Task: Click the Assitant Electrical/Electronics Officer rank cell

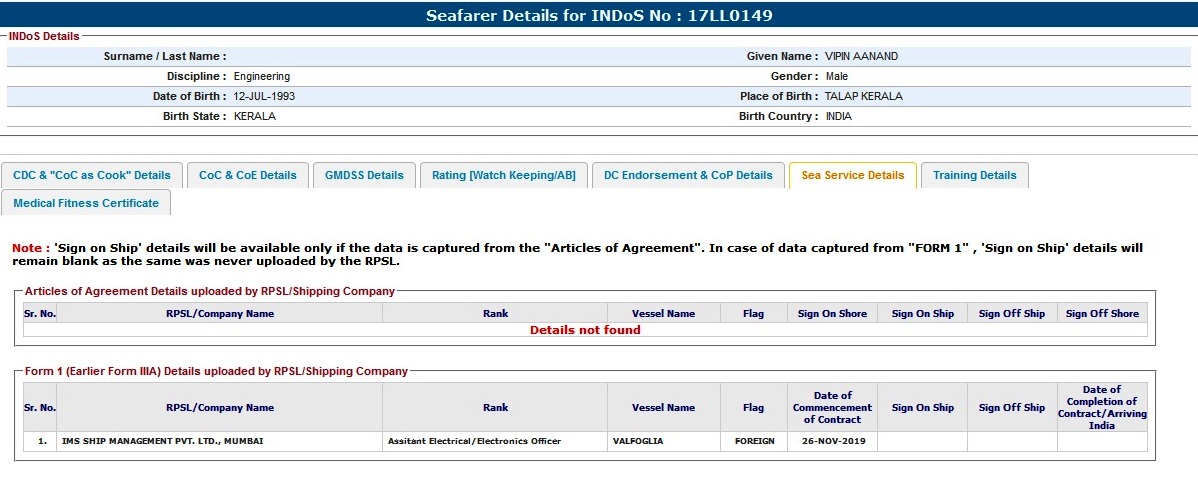Action: click(474, 441)
